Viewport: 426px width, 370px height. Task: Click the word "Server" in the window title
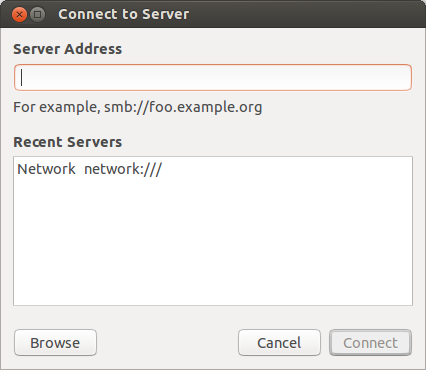(x=165, y=14)
